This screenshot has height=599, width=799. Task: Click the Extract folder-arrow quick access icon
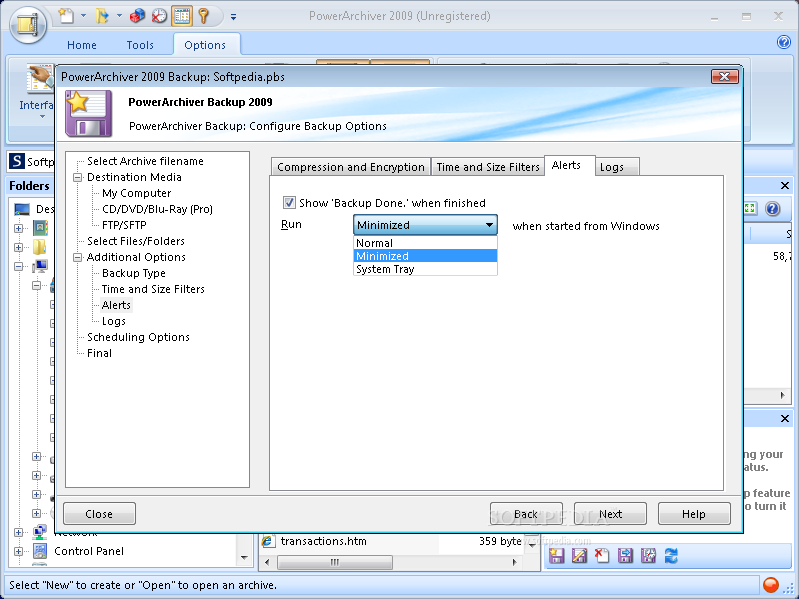coord(102,16)
